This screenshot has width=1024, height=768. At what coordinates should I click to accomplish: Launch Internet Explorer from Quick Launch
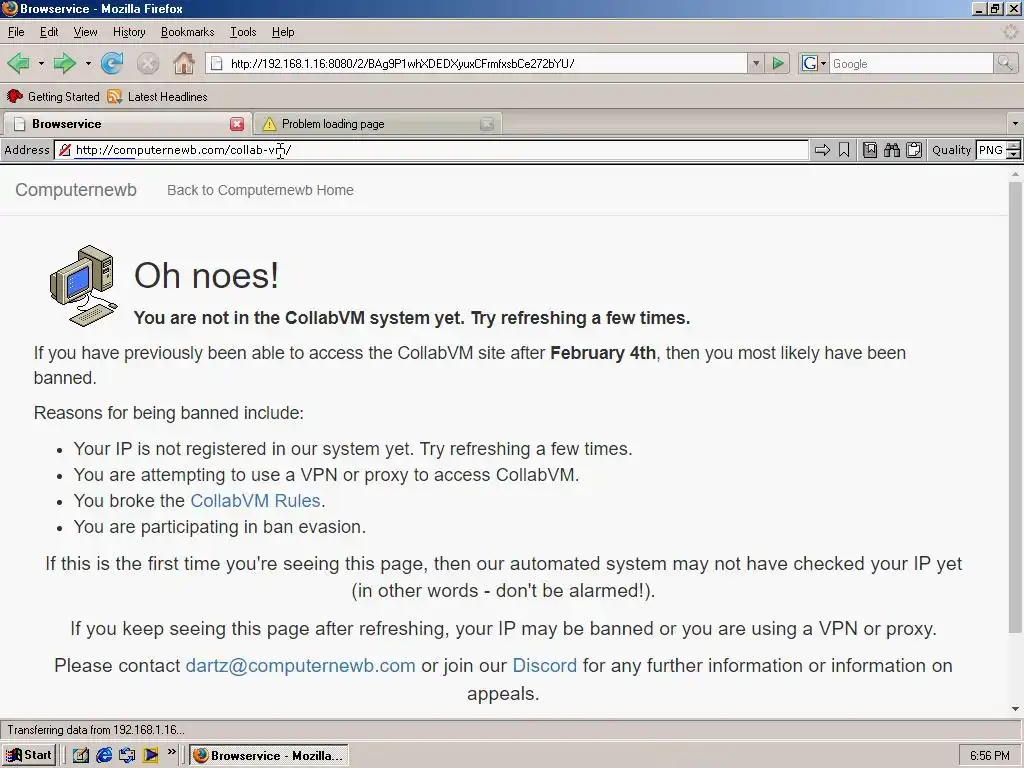click(104, 755)
